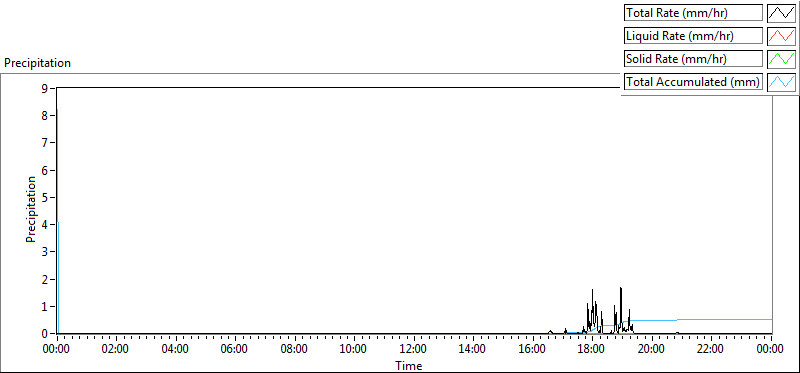Click the Total Rate black line-style icon

(x=781, y=13)
